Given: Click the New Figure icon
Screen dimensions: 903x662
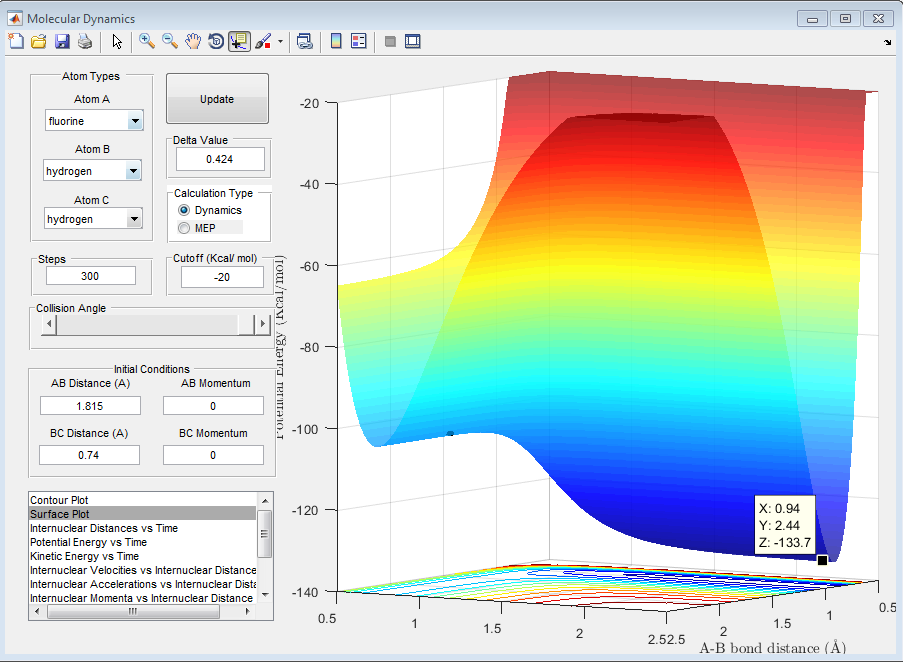Looking at the screenshot, I should [x=16, y=41].
